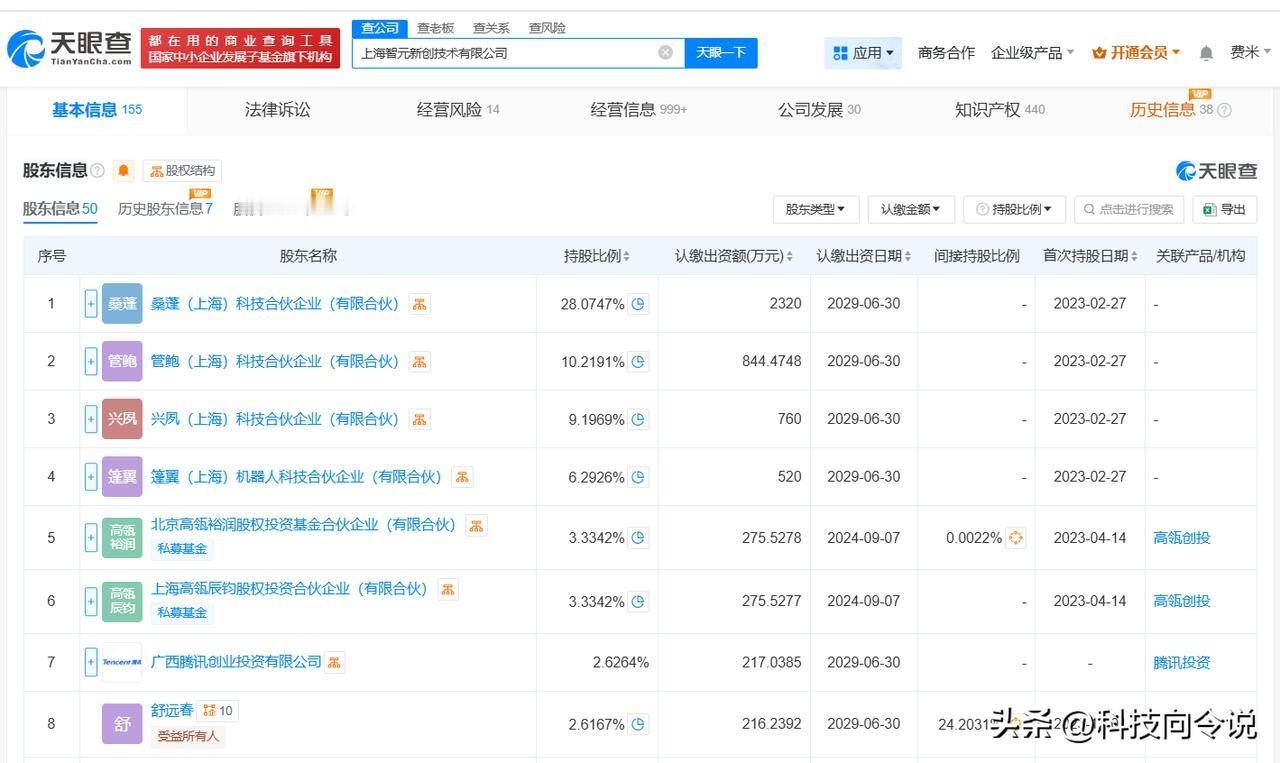Switch to the 知识产权 tab
Image resolution: width=1280 pixels, height=763 pixels.
point(1000,110)
